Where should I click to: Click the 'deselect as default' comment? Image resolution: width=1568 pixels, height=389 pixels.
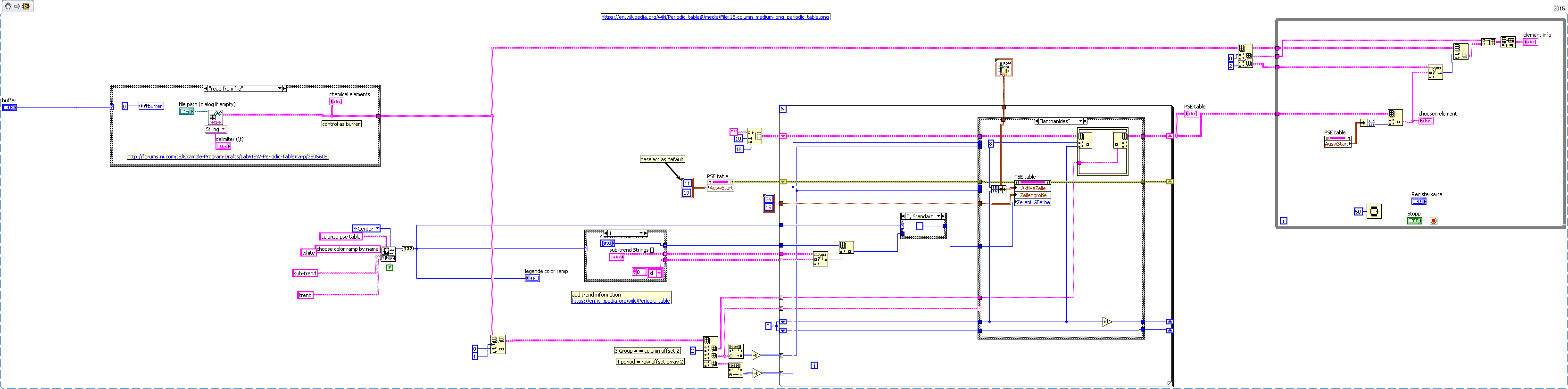662,159
